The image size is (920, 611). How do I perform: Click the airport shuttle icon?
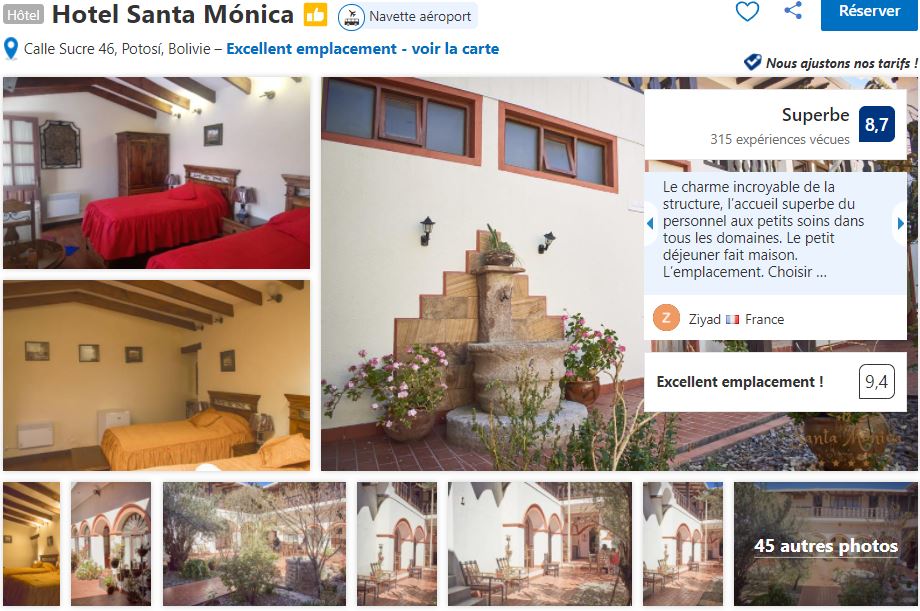[351, 17]
